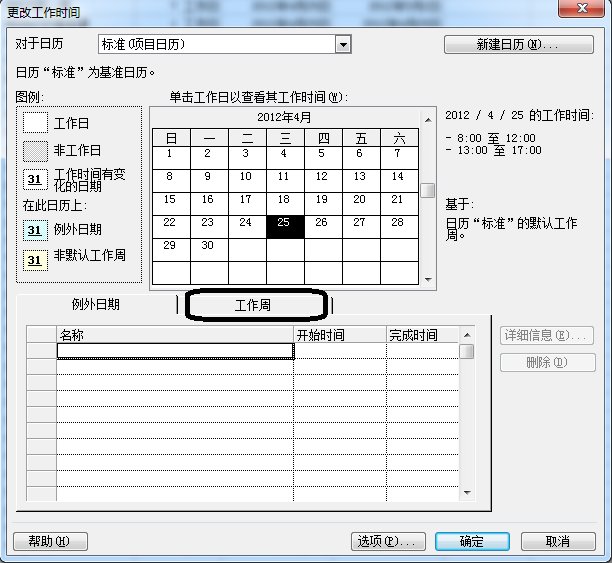Click the 帮助 button
612x563 pixels.
[50, 541]
